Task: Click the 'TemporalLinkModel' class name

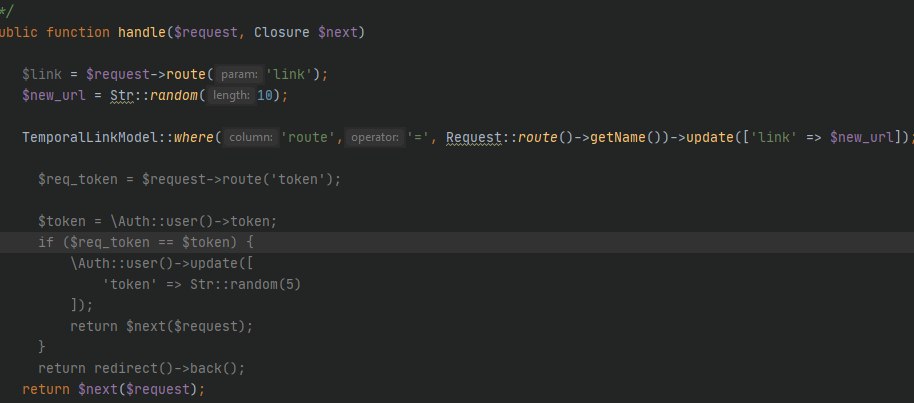Action: [x=90, y=138]
